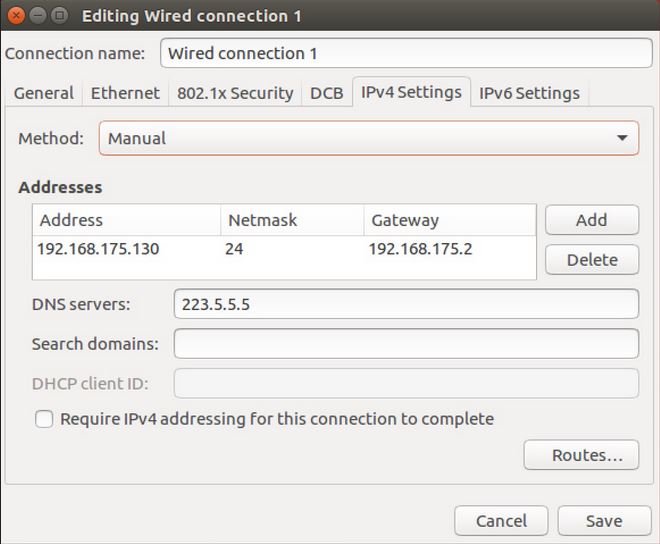Close the Editing Wired connection window
The height and width of the screenshot is (544, 660).
16,16
